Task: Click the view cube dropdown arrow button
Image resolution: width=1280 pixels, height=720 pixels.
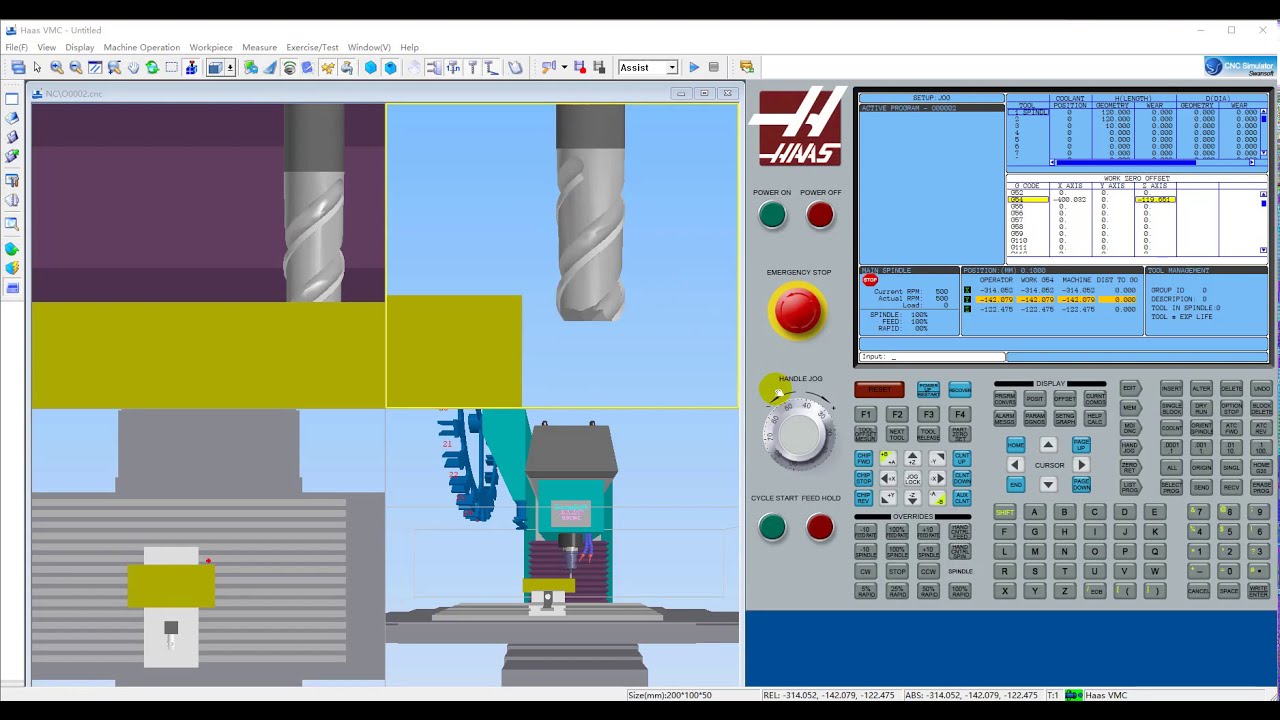Action: tap(230, 68)
